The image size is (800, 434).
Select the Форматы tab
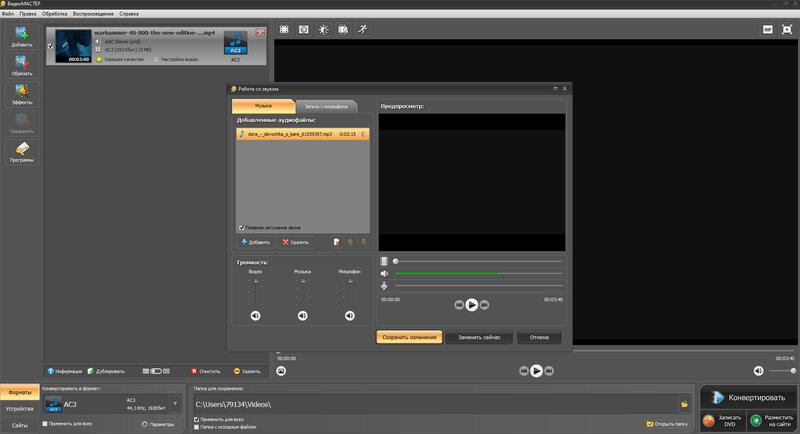click(x=19, y=393)
